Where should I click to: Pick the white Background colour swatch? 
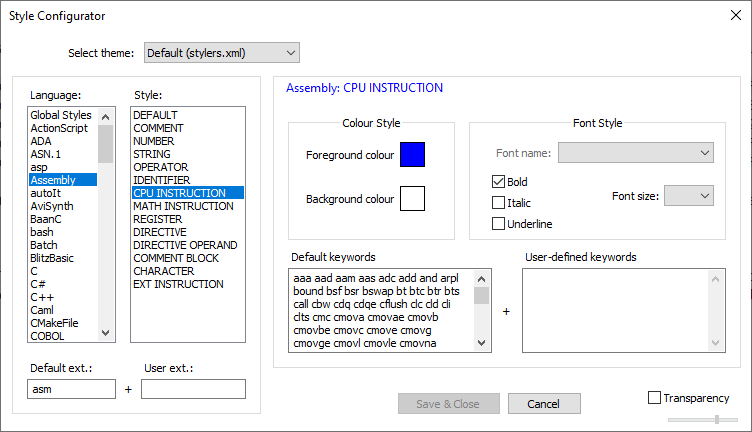(x=412, y=198)
